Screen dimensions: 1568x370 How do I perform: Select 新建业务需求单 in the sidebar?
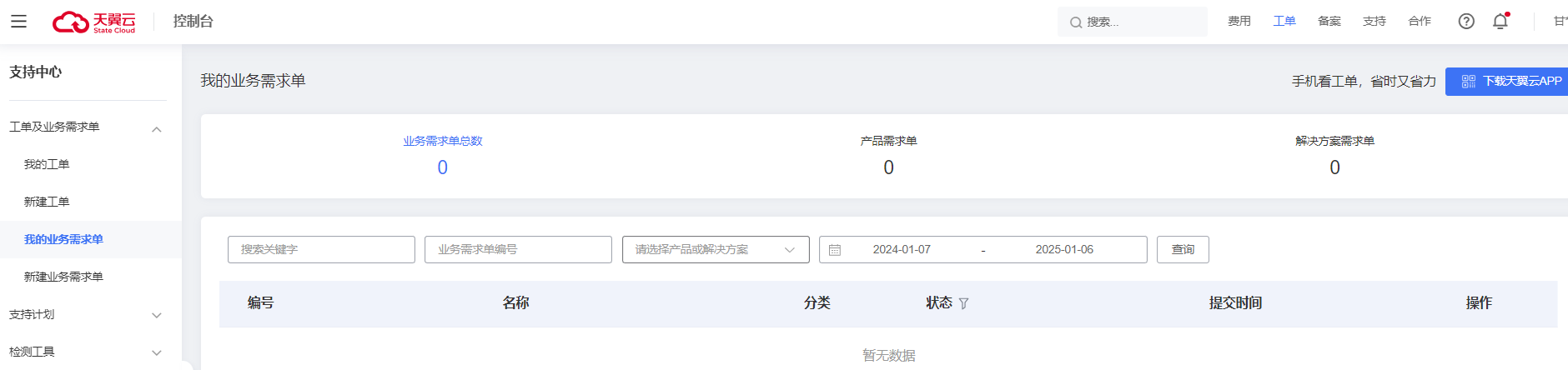click(63, 277)
